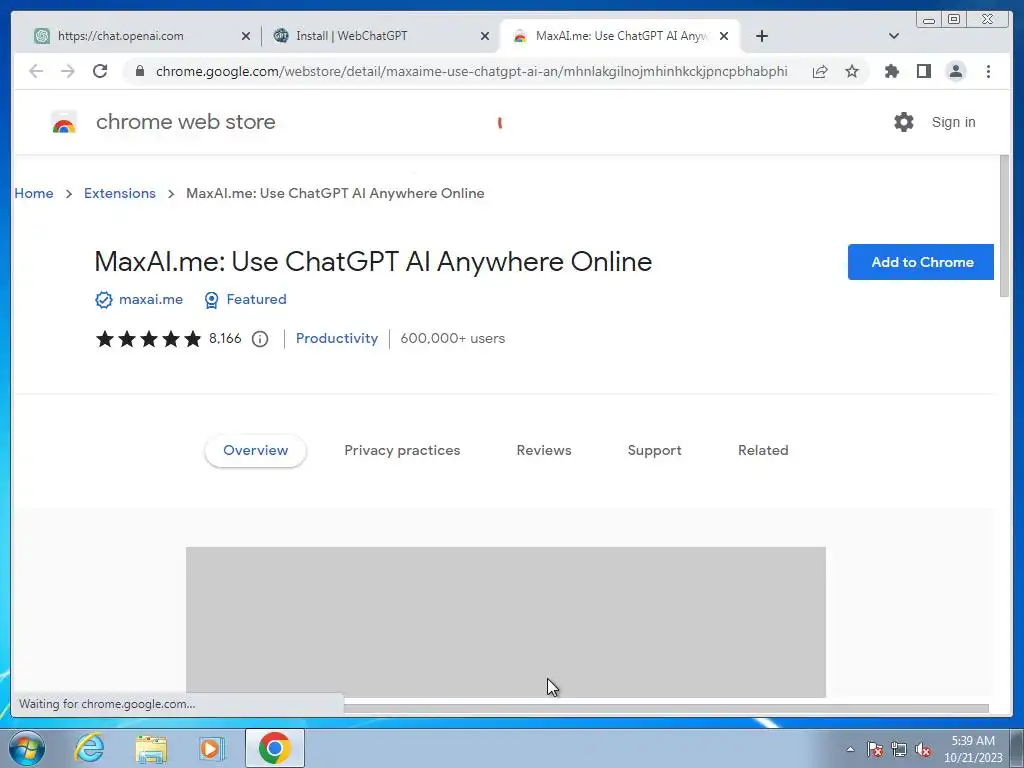Click the muted volume tray icon
This screenshot has height=768, width=1024.
923,749
